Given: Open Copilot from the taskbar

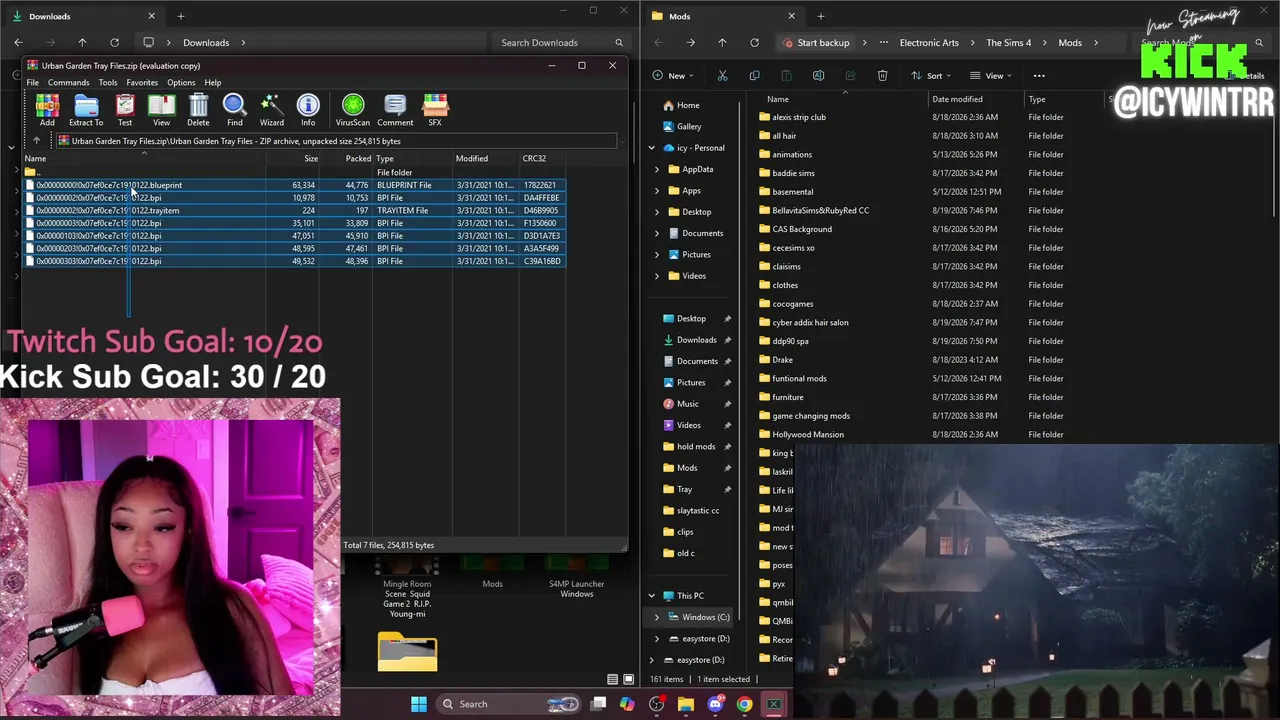Looking at the screenshot, I should 627,704.
